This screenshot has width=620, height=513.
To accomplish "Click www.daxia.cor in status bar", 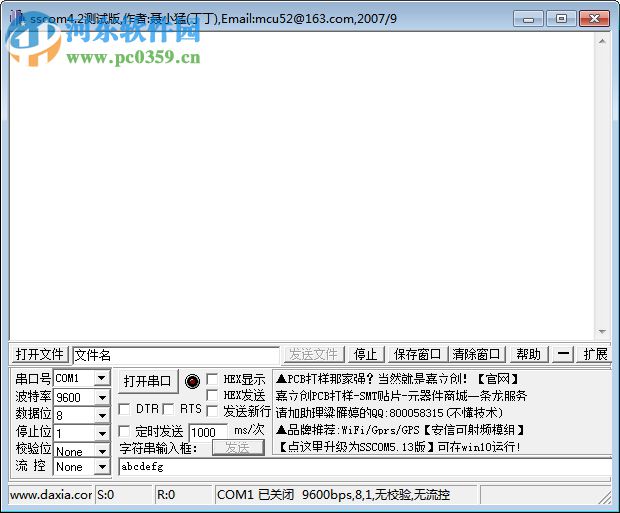I will pyautogui.click(x=50, y=495).
